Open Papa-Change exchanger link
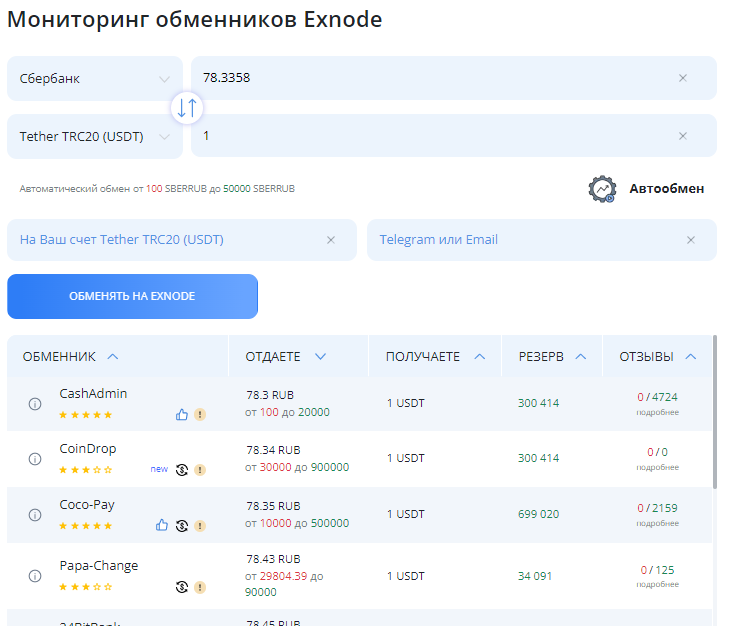Screen dimensions: 746x626 tap(98, 566)
